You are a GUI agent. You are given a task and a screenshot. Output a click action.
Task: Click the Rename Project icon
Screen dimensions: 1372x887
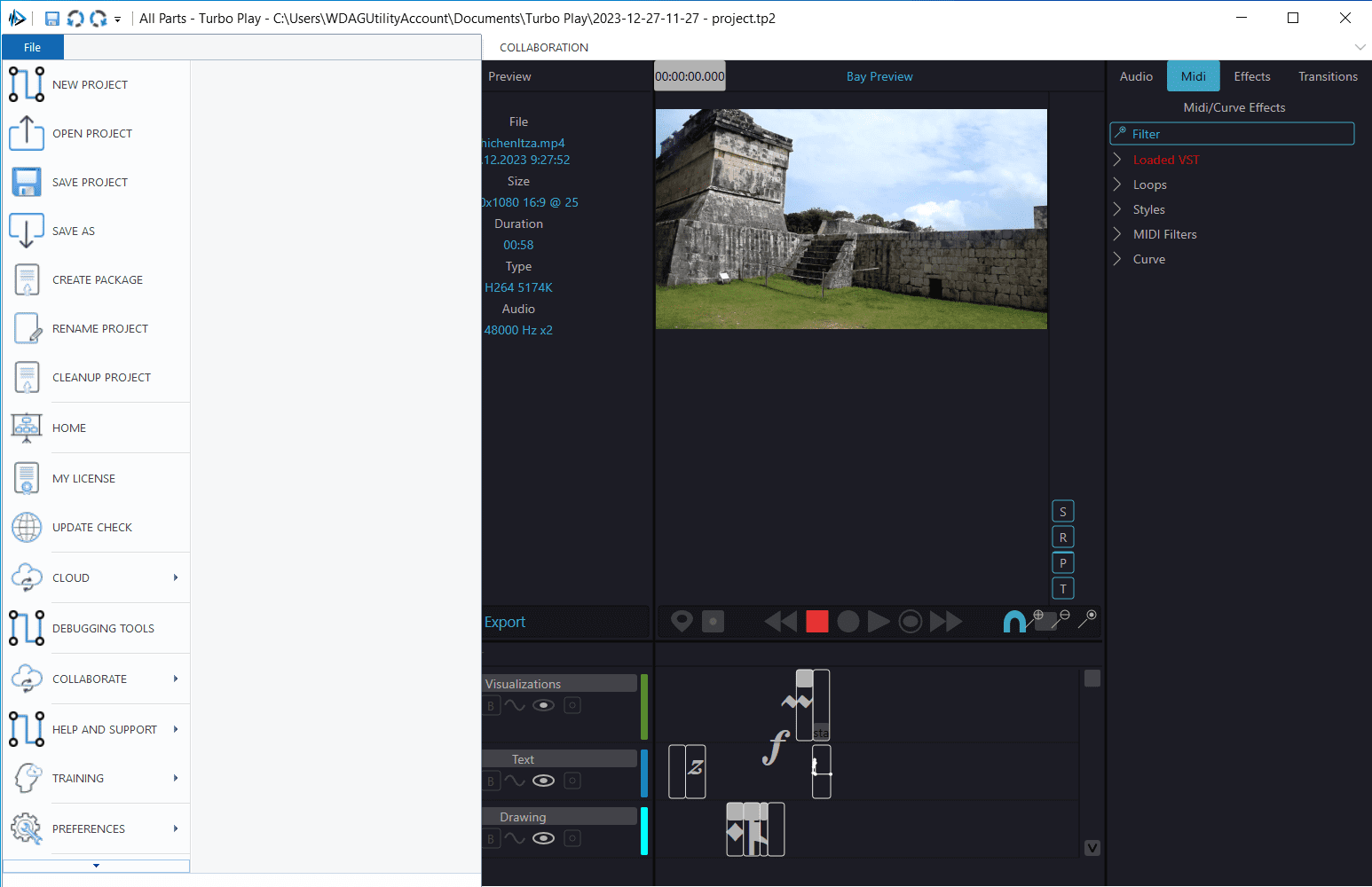pyautogui.click(x=27, y=329)
